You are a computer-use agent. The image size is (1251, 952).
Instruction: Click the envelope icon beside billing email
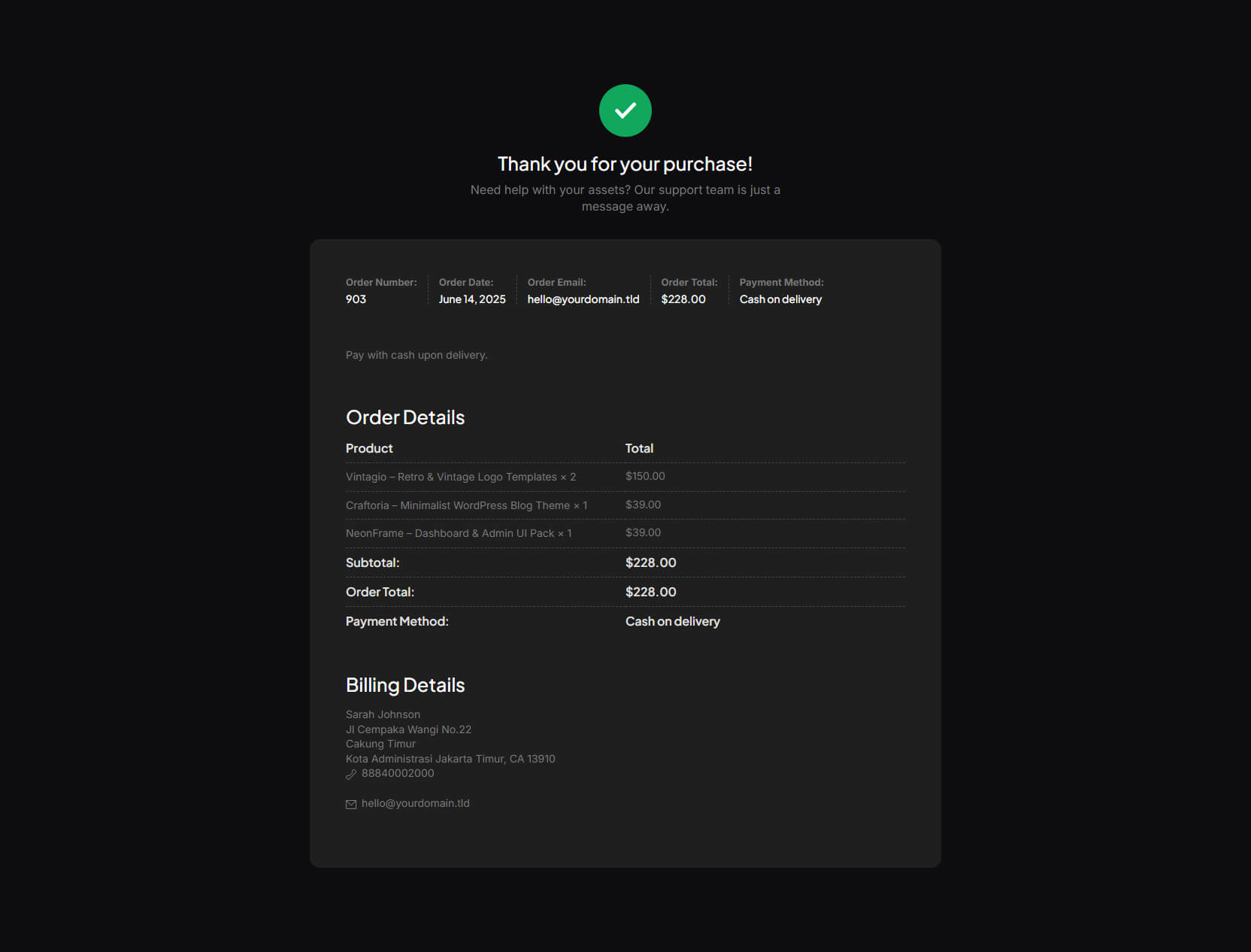[x=351, y=804]
